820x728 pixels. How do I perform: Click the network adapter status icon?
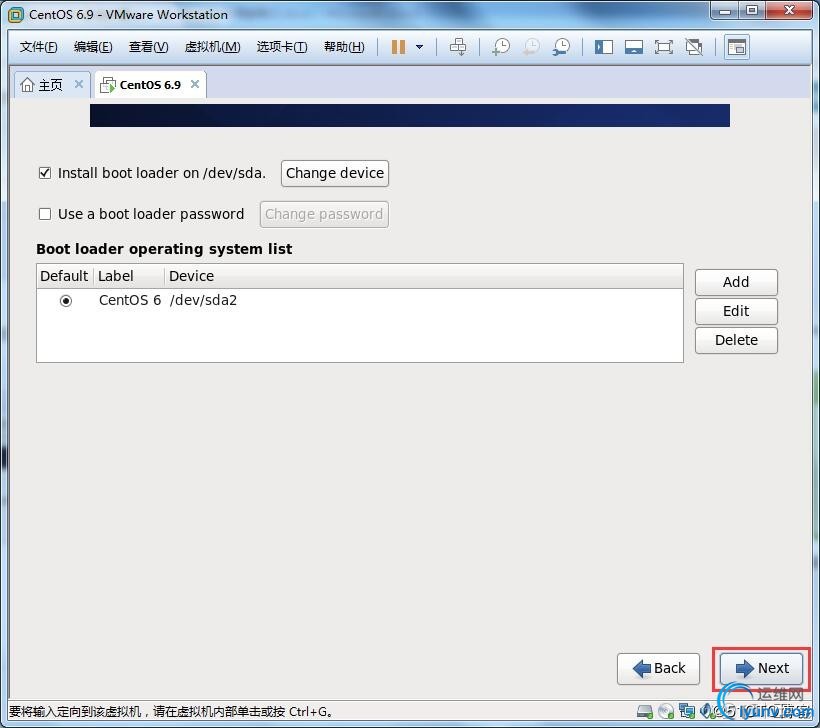pyautogui.click(x=687, y=711)
